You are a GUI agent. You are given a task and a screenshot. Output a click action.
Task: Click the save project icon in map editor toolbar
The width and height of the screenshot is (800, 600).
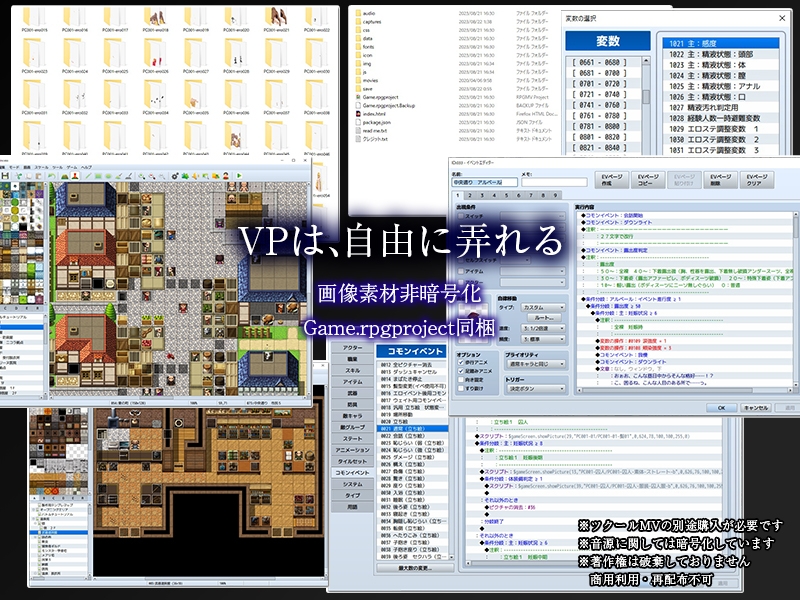(5, 175)
